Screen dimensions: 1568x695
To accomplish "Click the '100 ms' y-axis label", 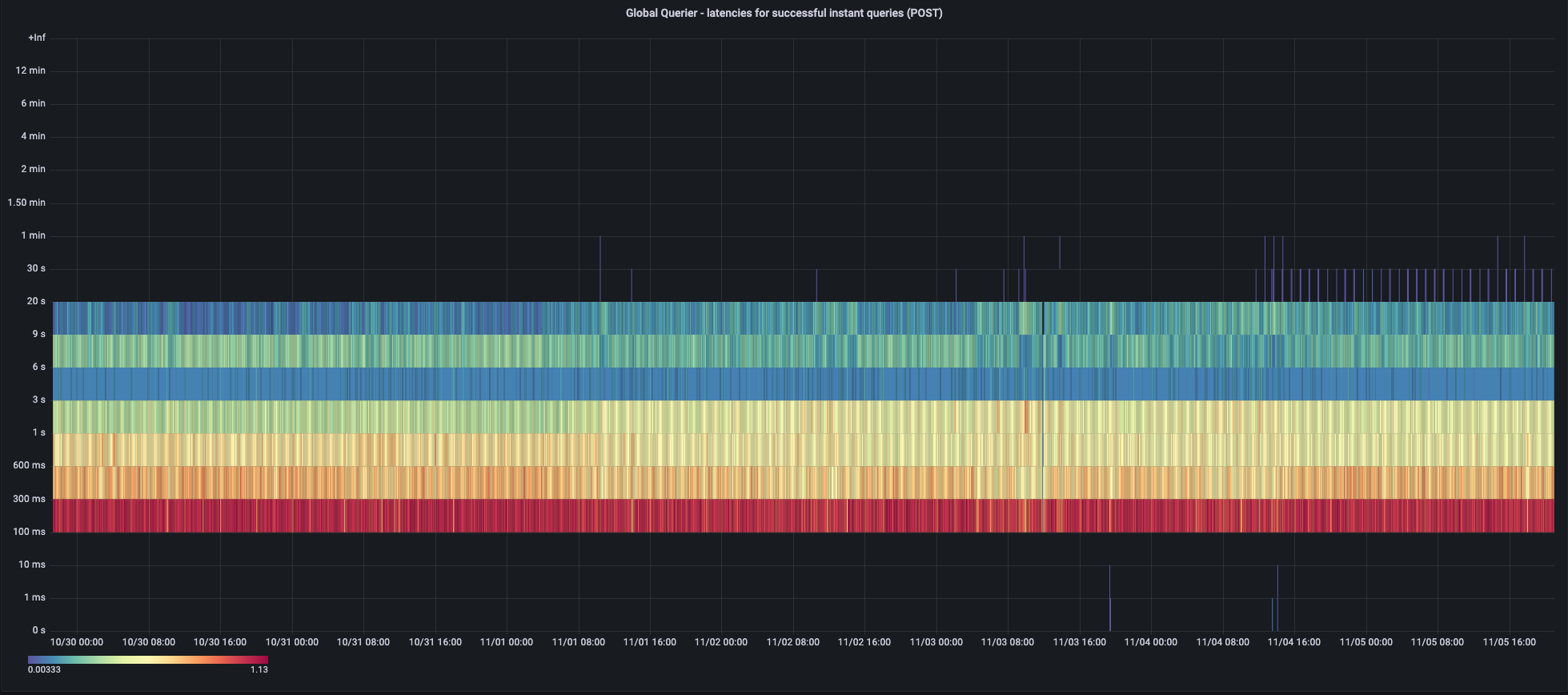I will point(29,532).
